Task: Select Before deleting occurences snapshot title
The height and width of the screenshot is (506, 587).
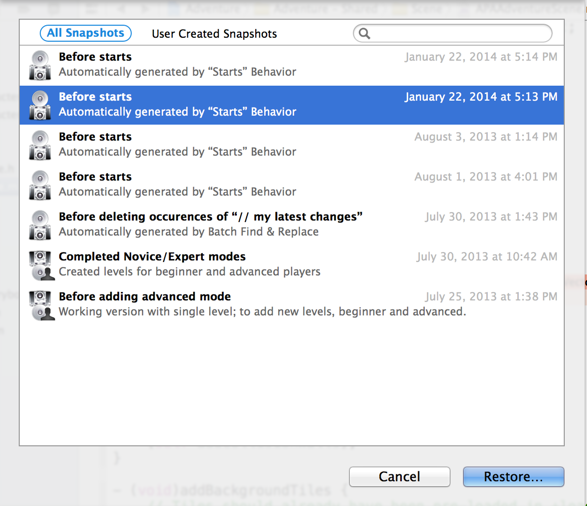Action: point(211,217)
